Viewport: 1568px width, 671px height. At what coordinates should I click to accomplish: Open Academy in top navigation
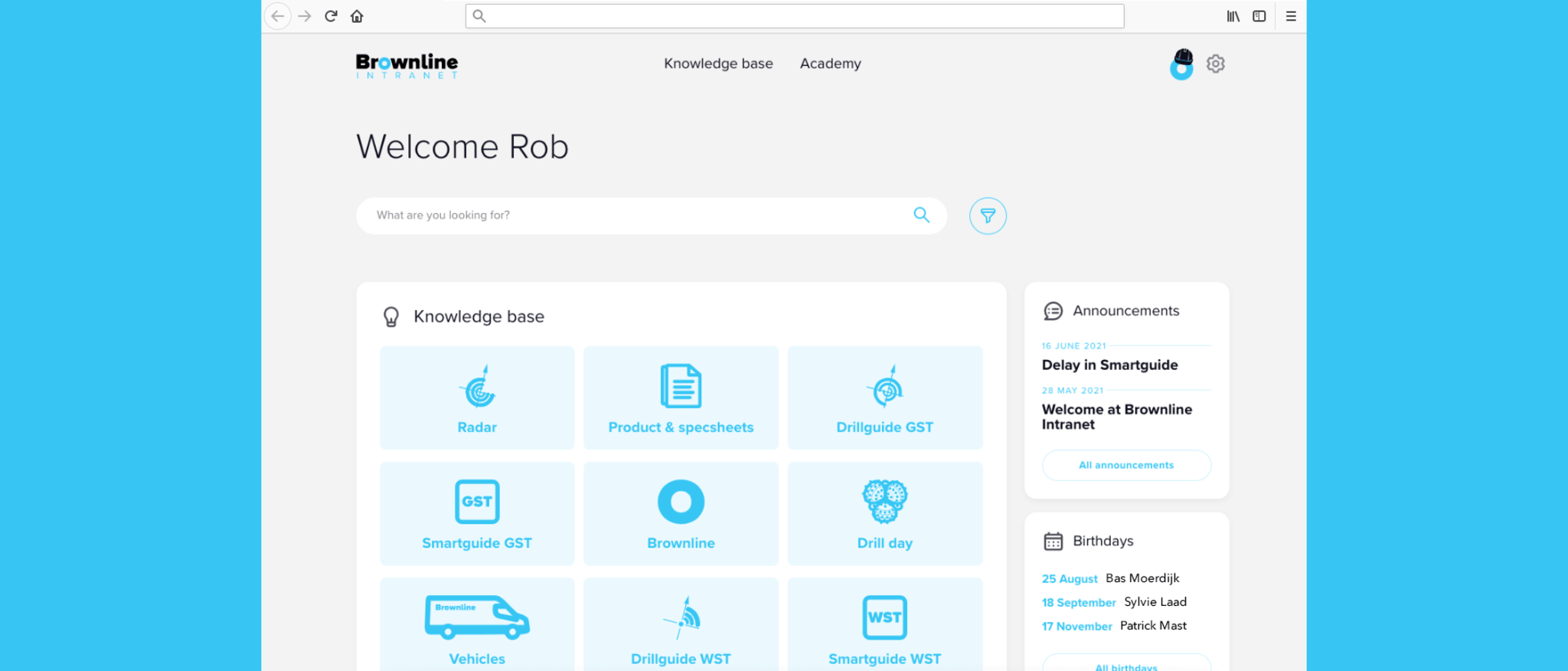click(x=831, y=64)
